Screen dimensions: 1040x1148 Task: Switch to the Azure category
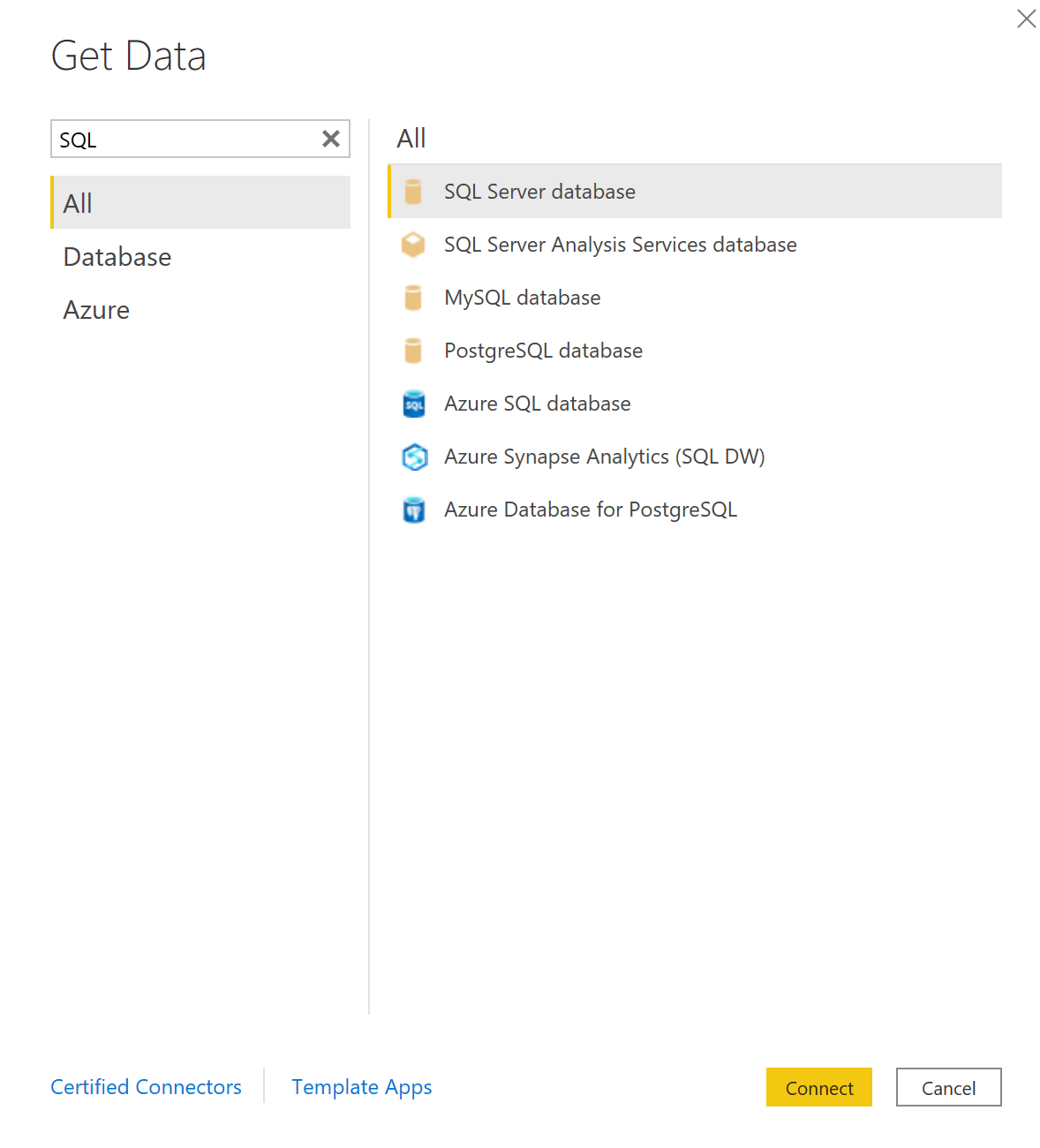[x=96, y=310]
